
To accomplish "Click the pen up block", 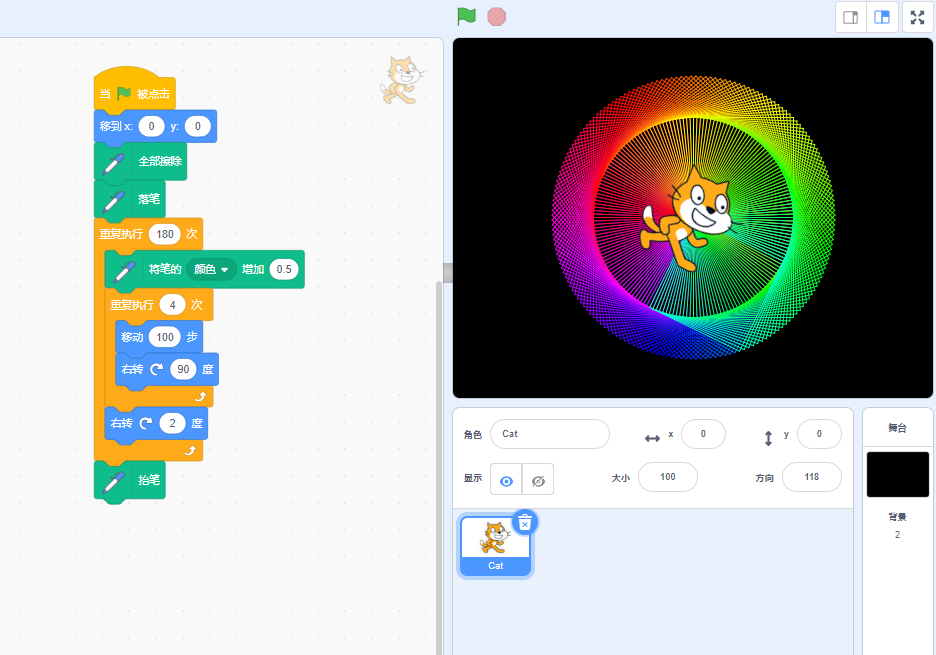I will tap(130, 480).
